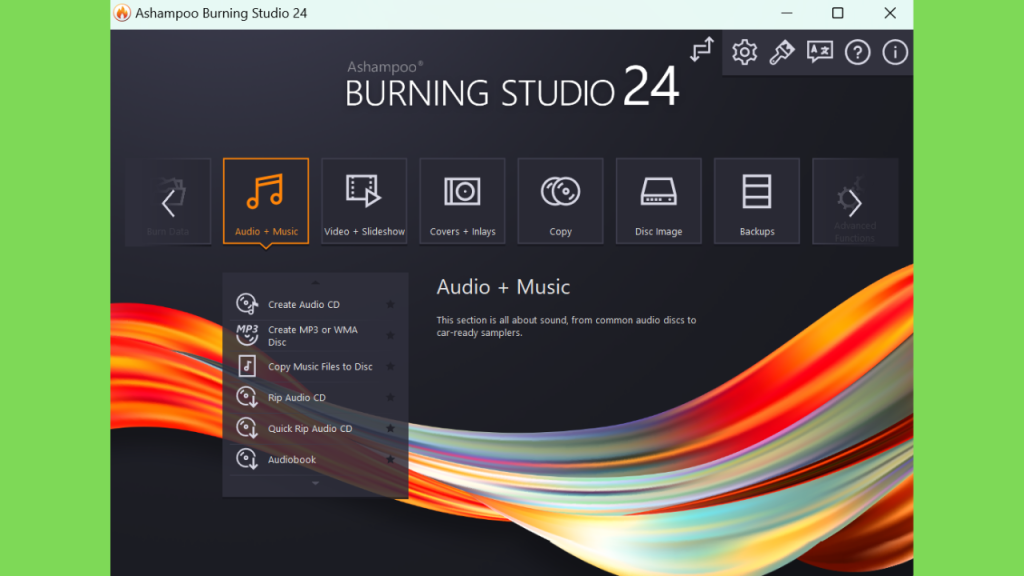Open the Covers + Inlays category
The height and width of the screenshot is (576, 1024).
(462, 201)
